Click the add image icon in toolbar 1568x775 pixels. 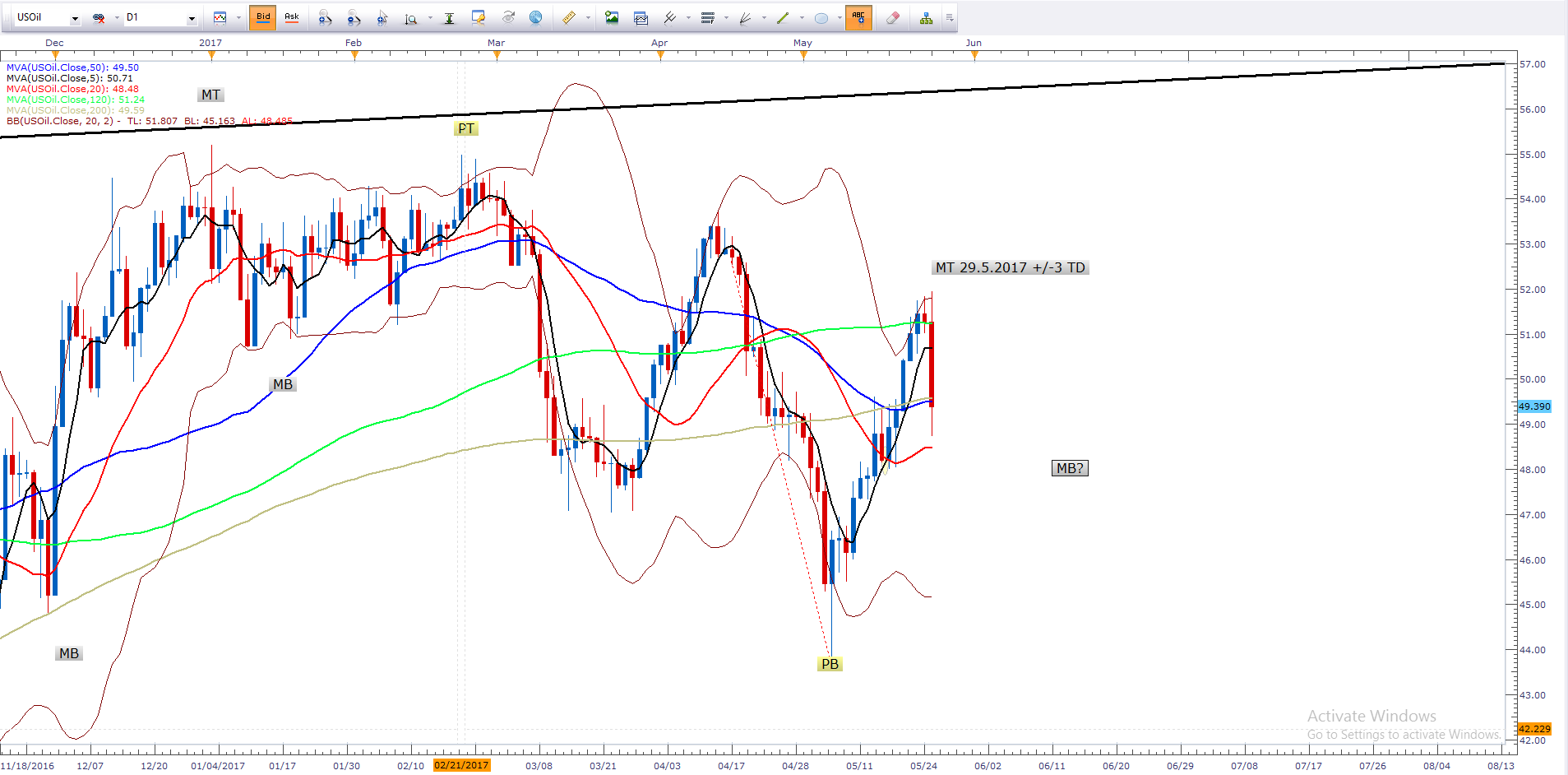point(612,17)
